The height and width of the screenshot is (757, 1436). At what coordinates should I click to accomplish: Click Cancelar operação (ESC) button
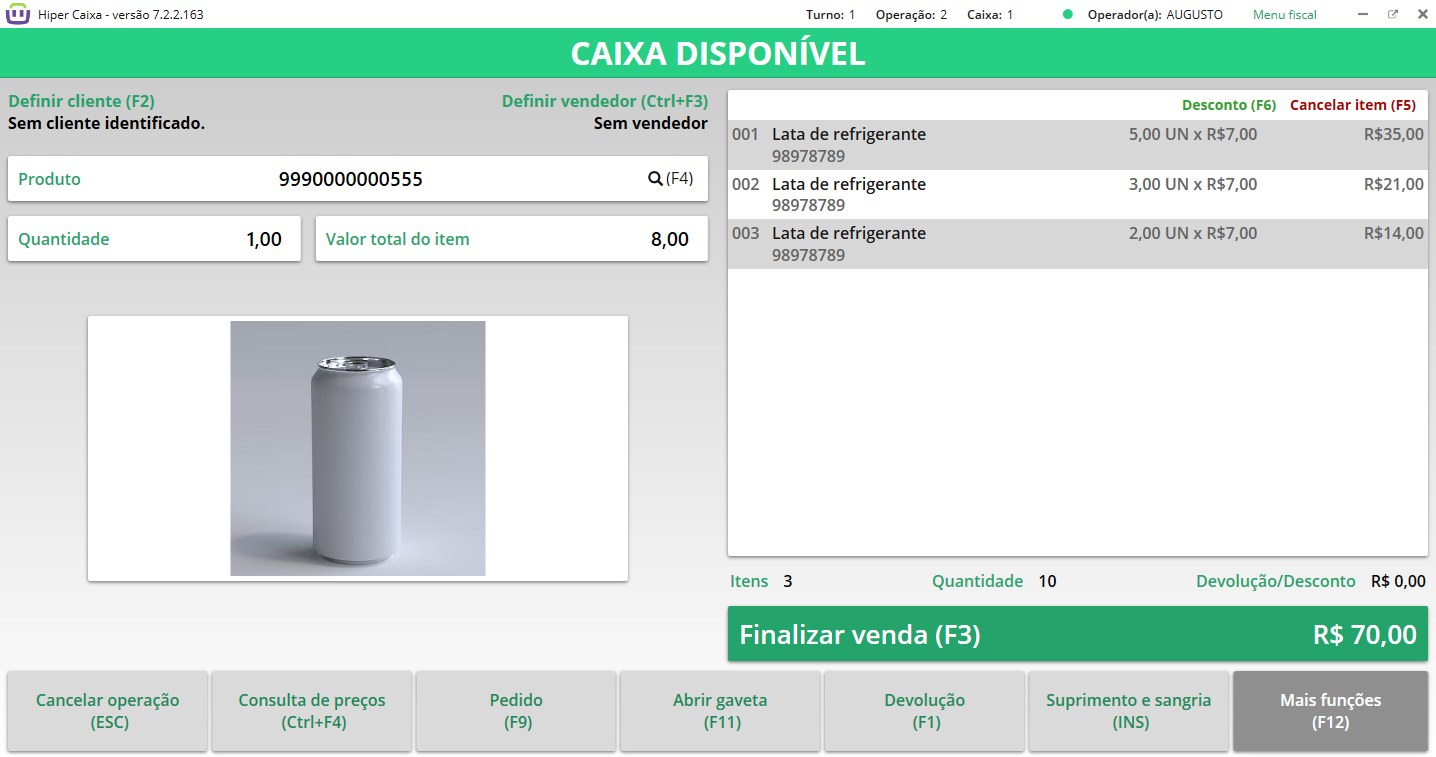pos(108,710)
